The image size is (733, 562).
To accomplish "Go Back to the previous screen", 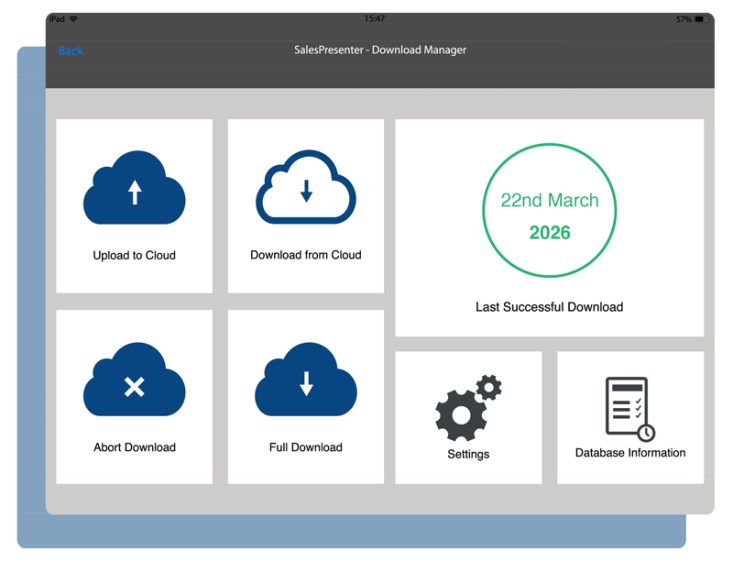I will click(71, 50).
